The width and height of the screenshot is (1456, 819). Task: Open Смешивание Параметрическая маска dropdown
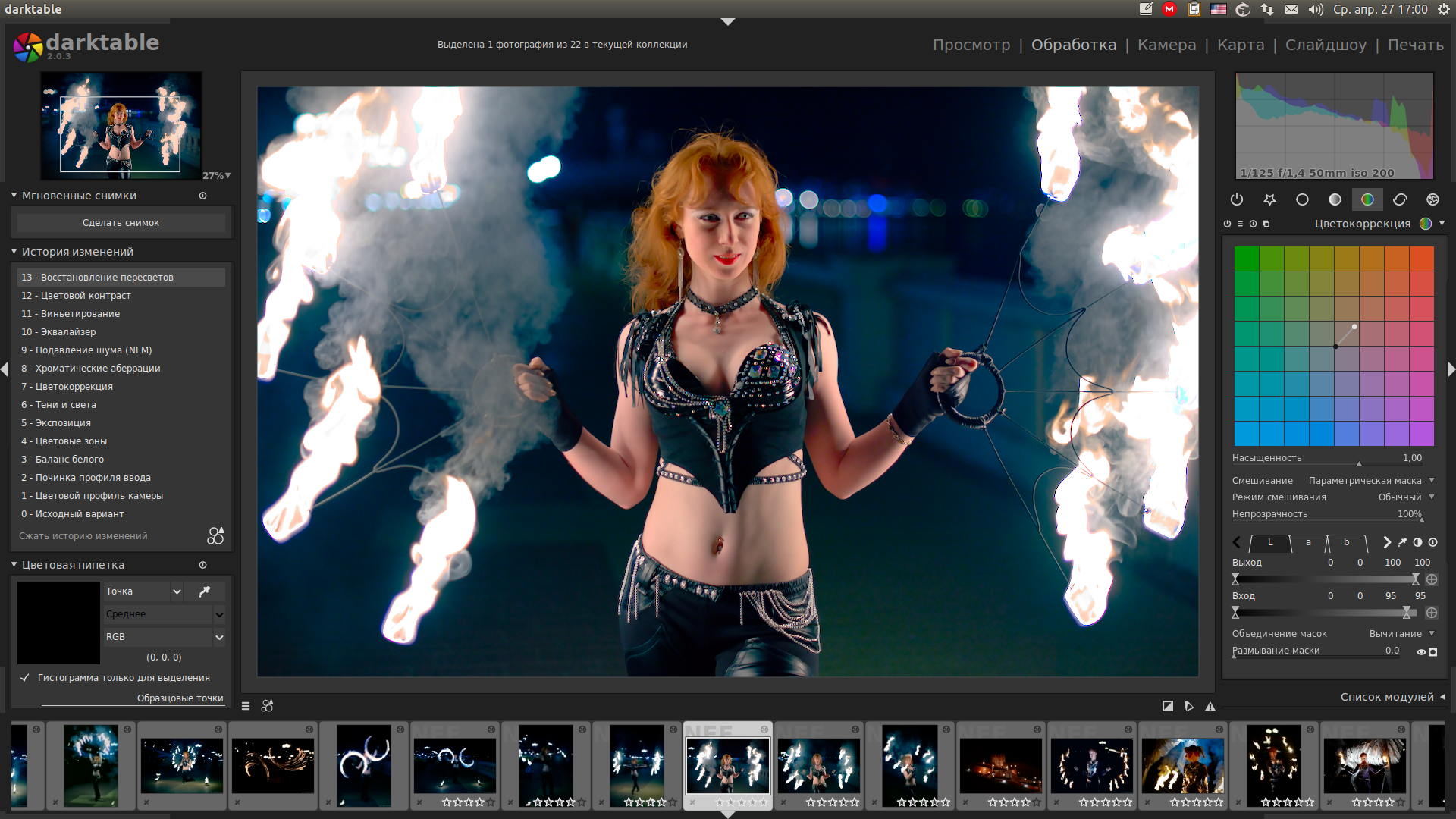click(1333, 481)
